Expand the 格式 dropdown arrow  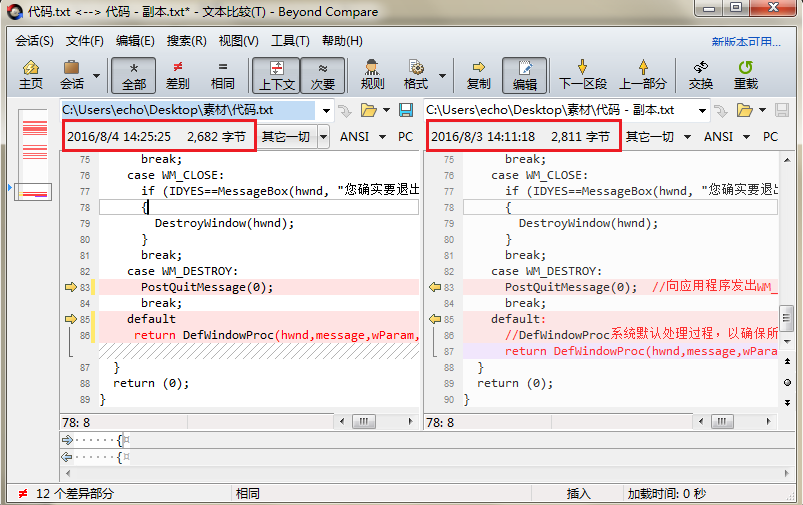click(x=442, y=76)
